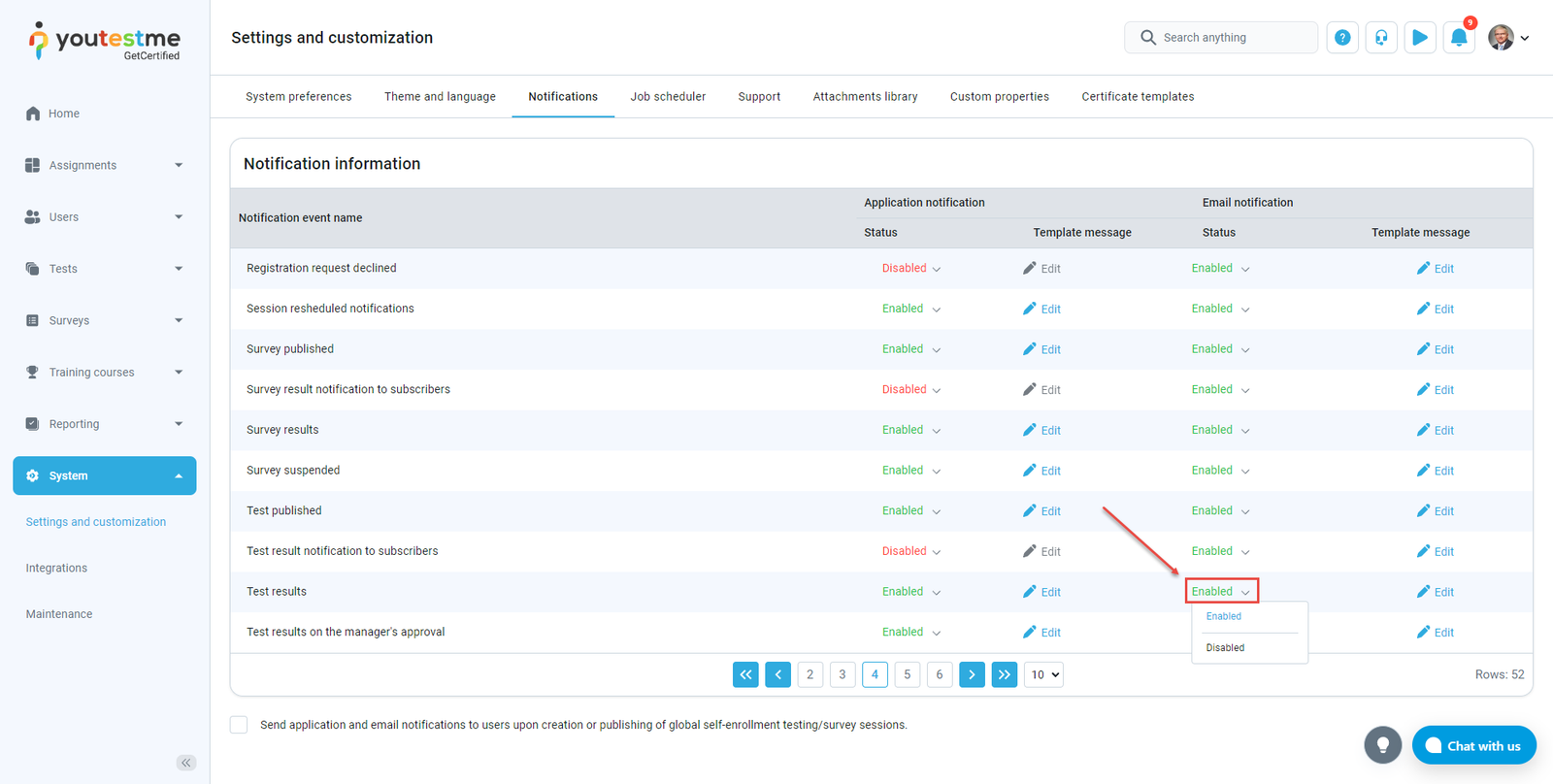Select Disabled in the open status dropdown

(1225, 648)
